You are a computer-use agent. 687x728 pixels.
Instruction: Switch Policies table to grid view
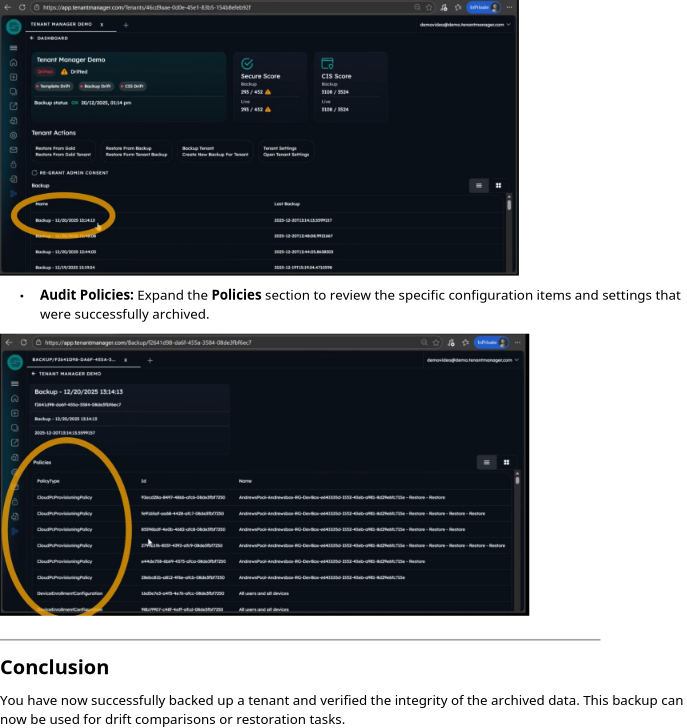point(506,462)
